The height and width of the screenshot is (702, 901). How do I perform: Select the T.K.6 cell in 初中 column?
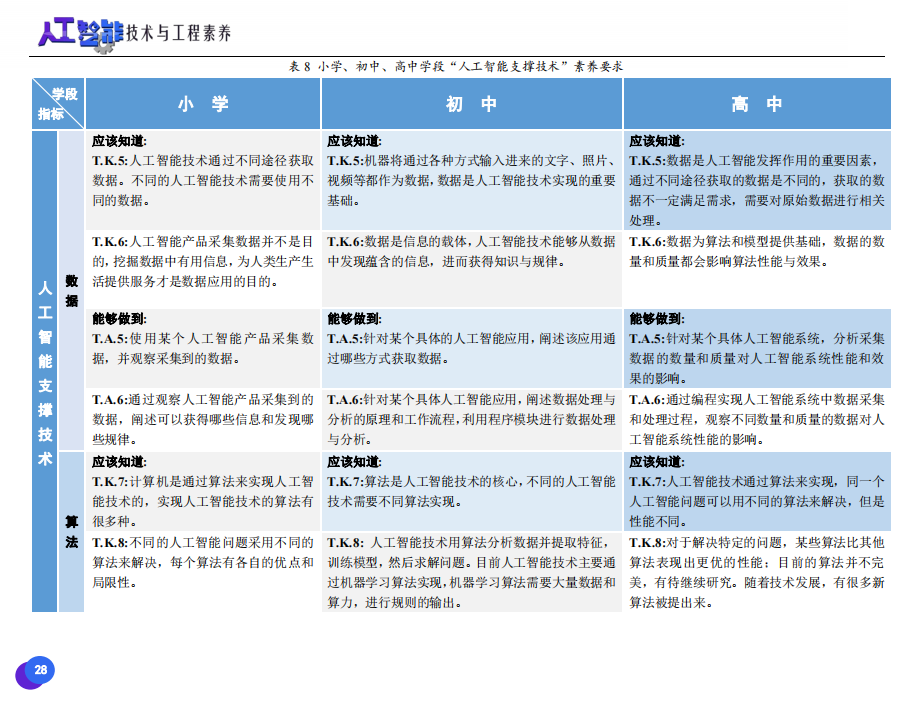471,252
